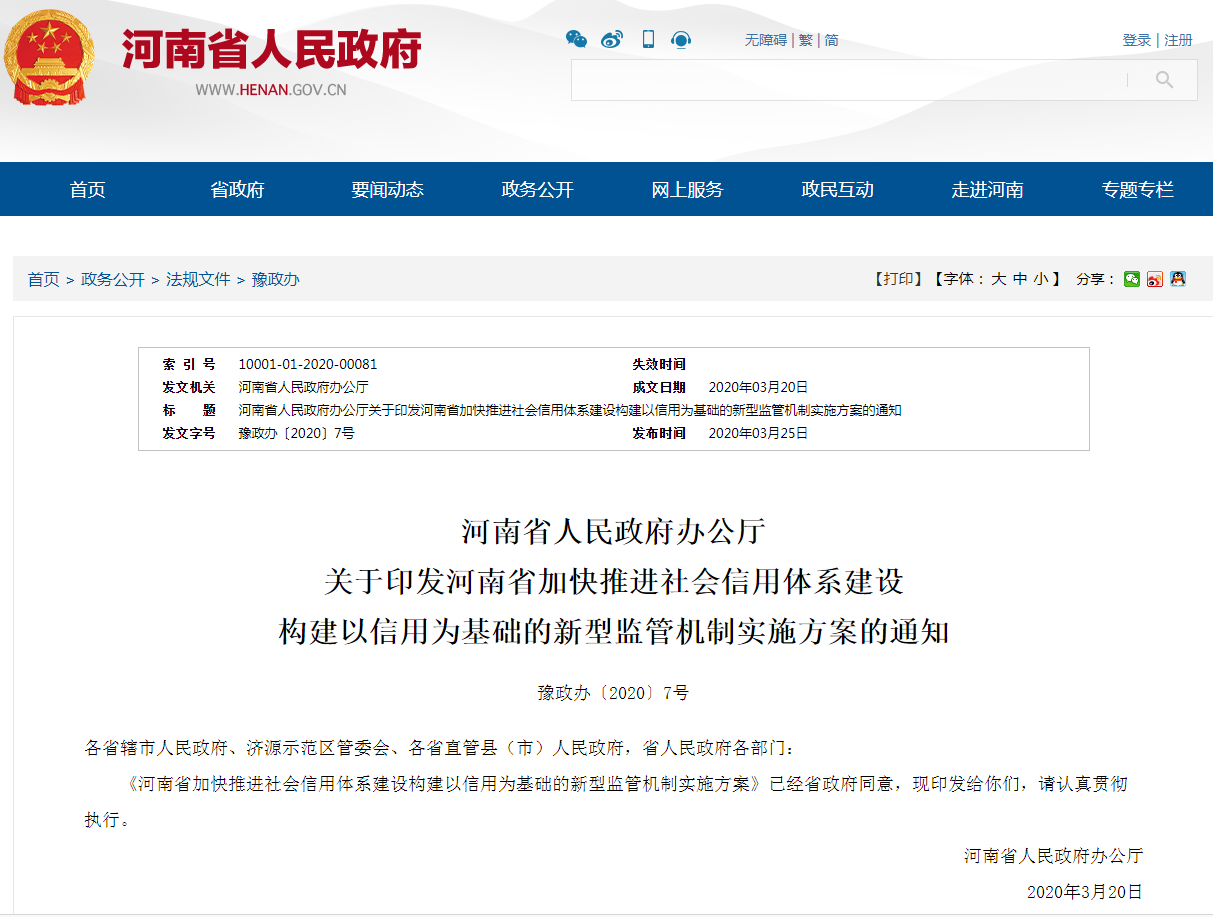
Task: Share the article via red Weibo icon
Action: click(x=1155, y=279)
